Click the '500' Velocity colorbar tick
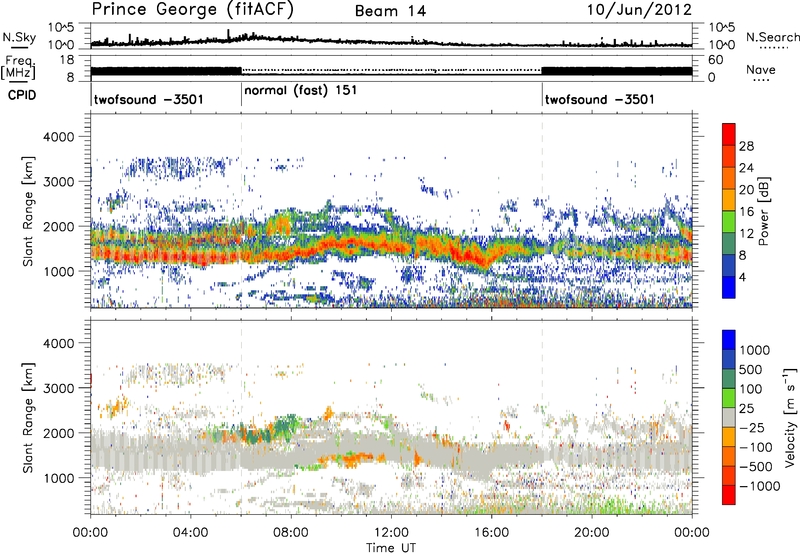This screenshot has height=554, width=800. pos(751,369)
